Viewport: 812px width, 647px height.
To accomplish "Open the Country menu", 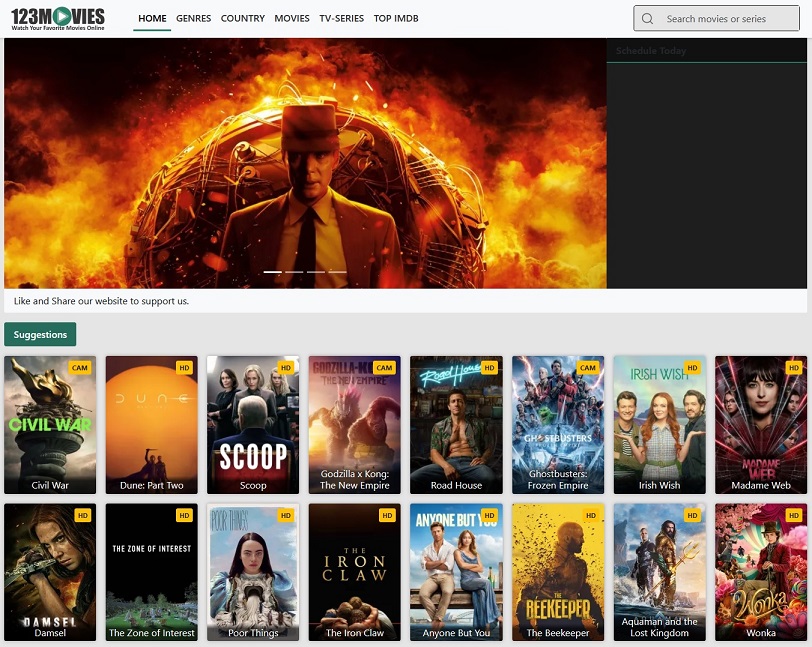I will click(243, 18).
